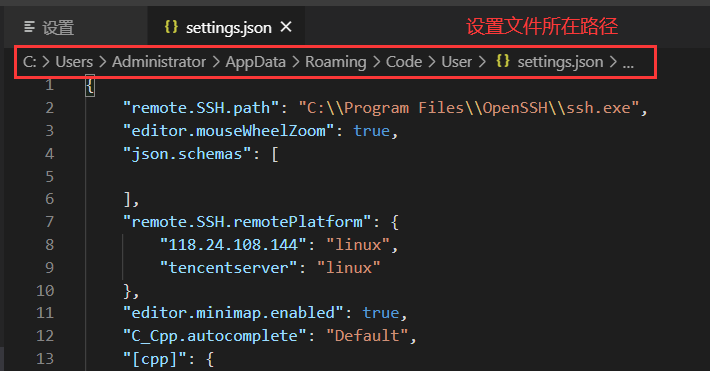Select the settings.json tab
This screenshot has height=371, width=710.
pos(226,27)
